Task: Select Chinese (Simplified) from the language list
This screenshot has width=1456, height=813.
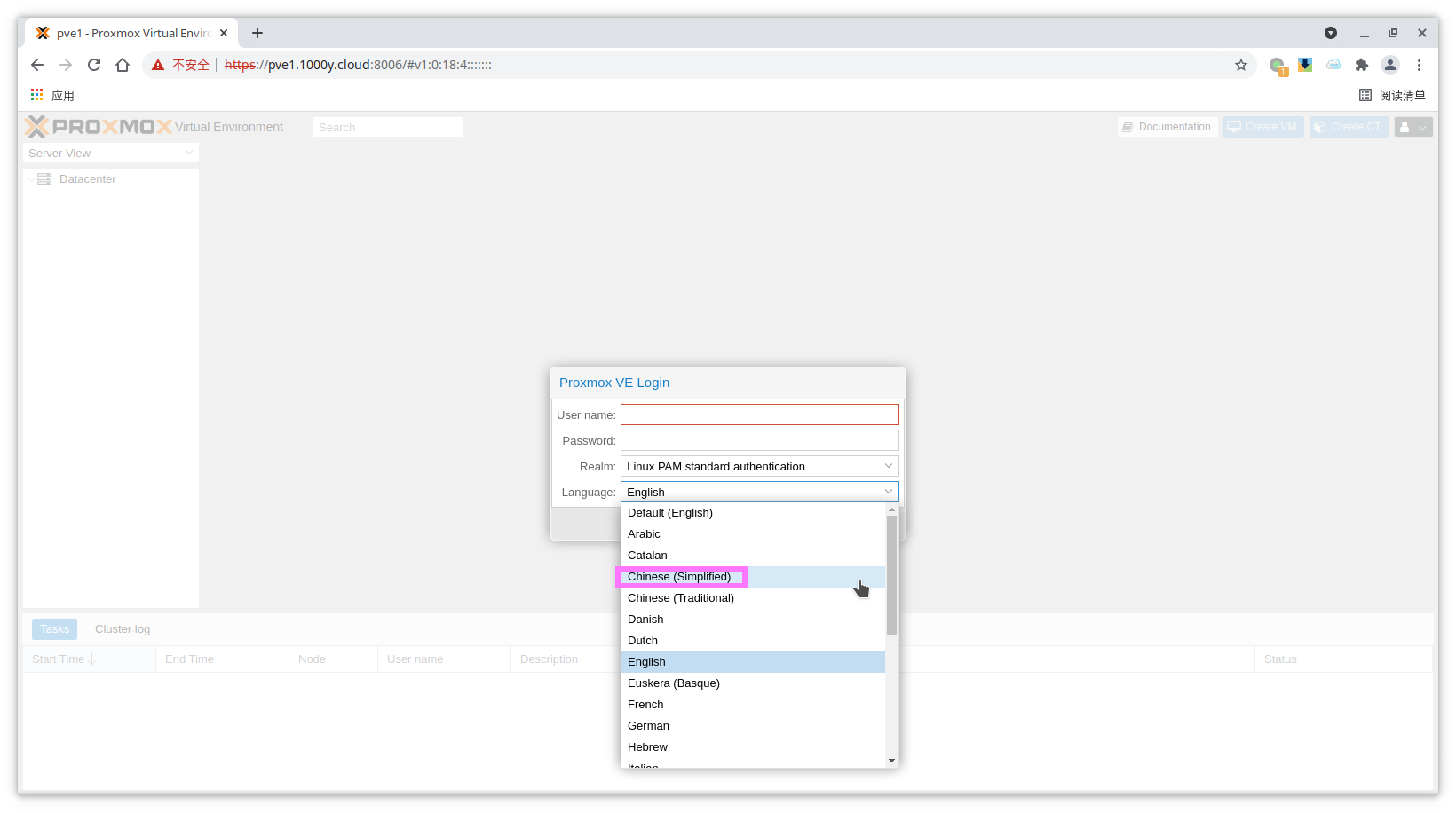Action: pos(679,577)
